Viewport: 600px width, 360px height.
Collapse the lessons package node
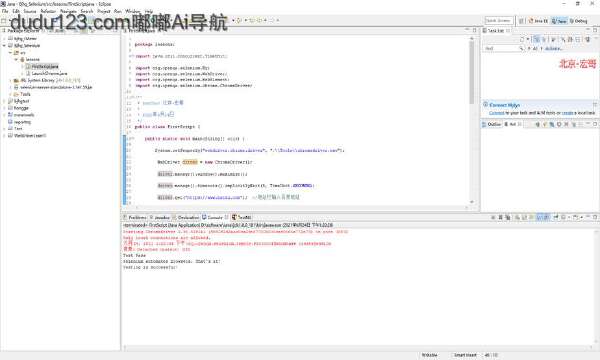point(16,60)
